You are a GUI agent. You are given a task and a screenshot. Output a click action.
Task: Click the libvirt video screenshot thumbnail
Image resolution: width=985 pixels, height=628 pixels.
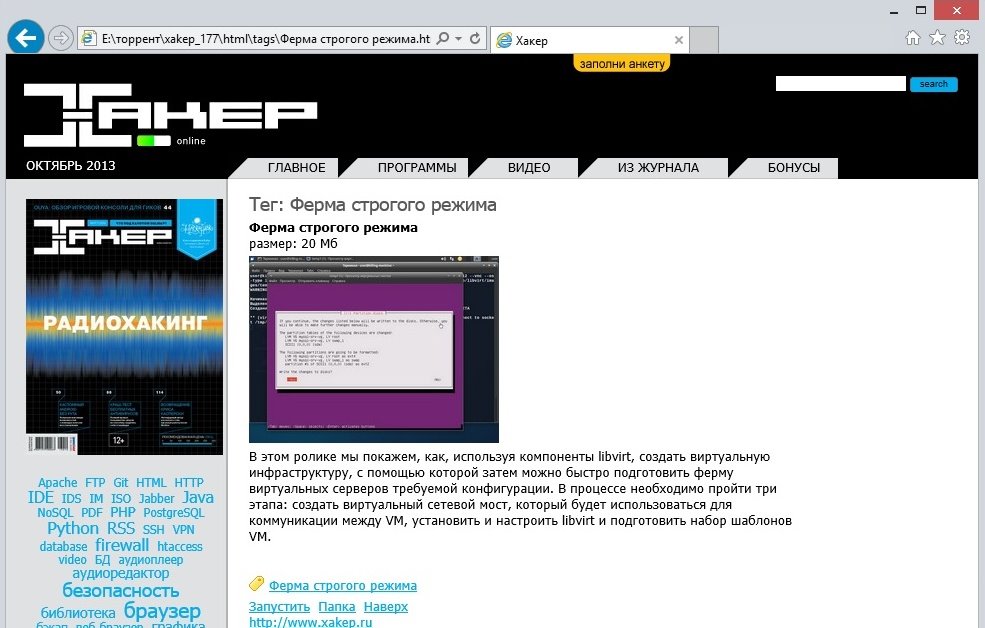[x=374, y=349]
